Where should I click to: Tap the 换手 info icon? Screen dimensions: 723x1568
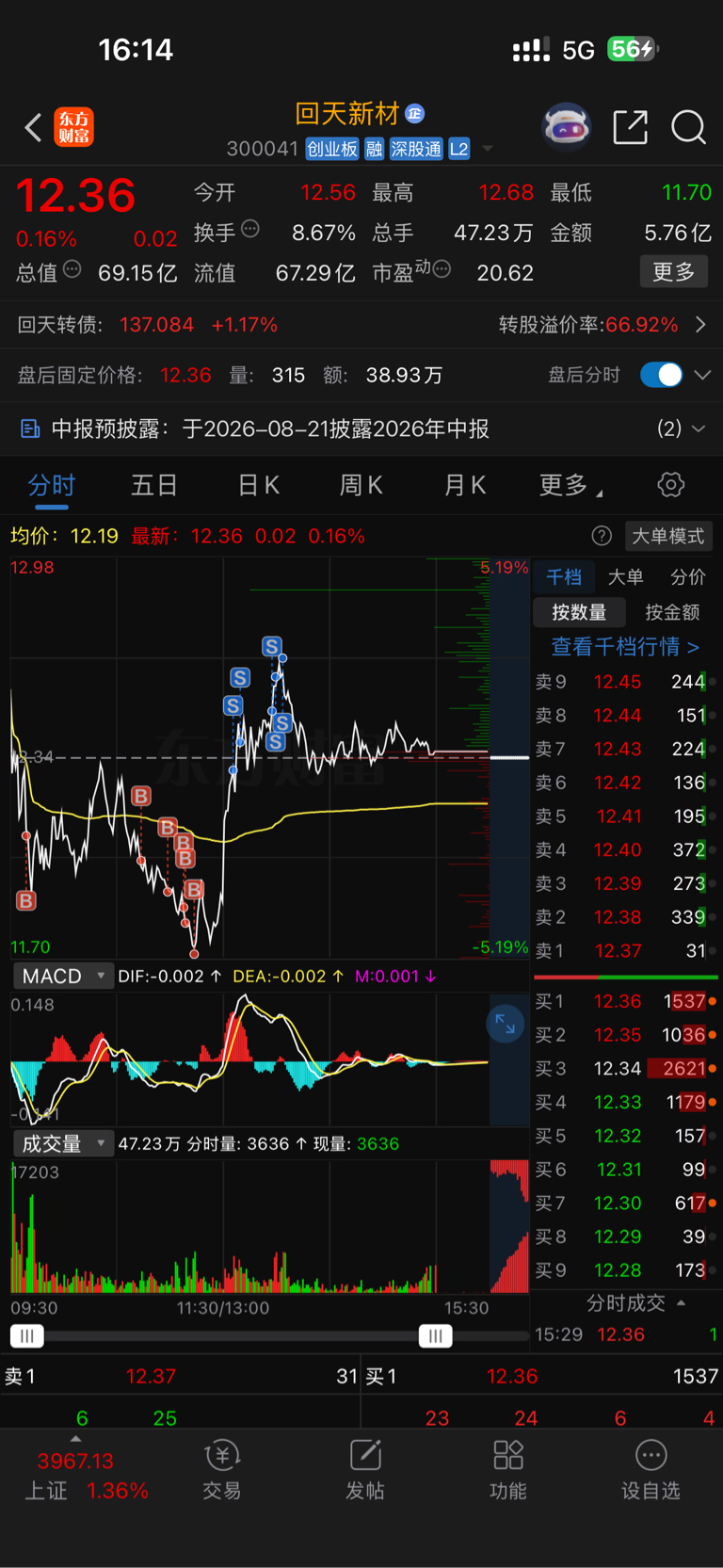250,229
